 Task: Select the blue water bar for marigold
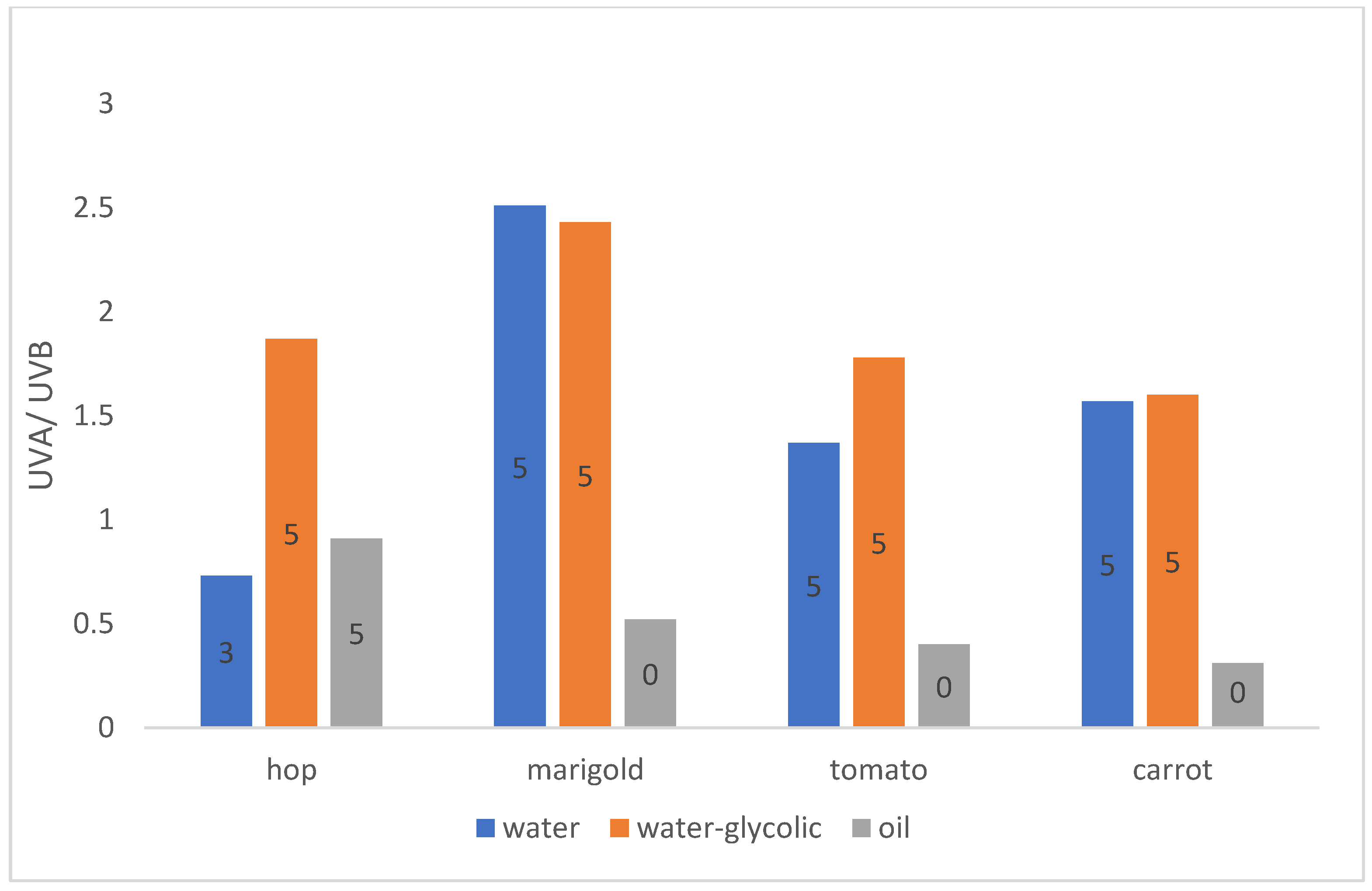pyautogui.click(x=519, y=466)
